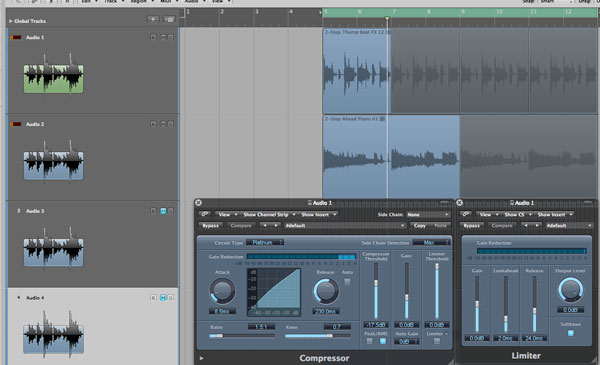Toggle record enable button on Audio 1 track
600x365 pixels.
pos(153,37)
